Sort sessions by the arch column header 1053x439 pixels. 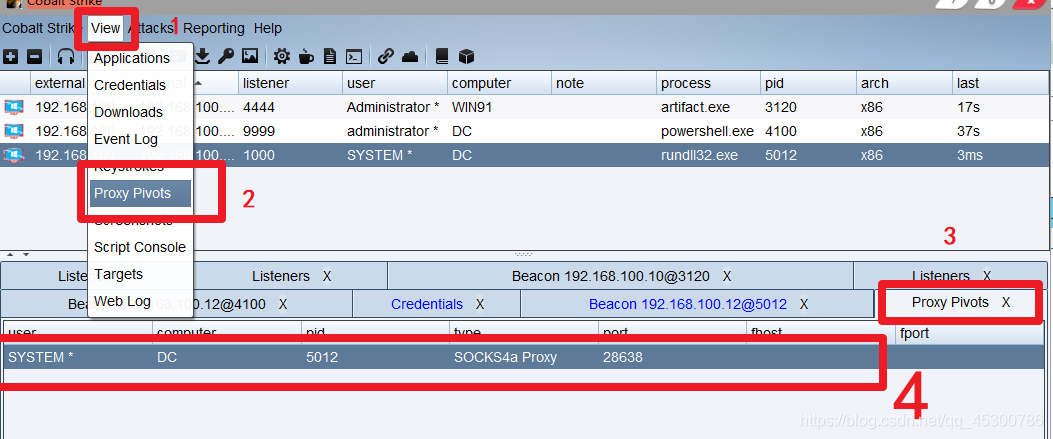(x=905, y=83)
